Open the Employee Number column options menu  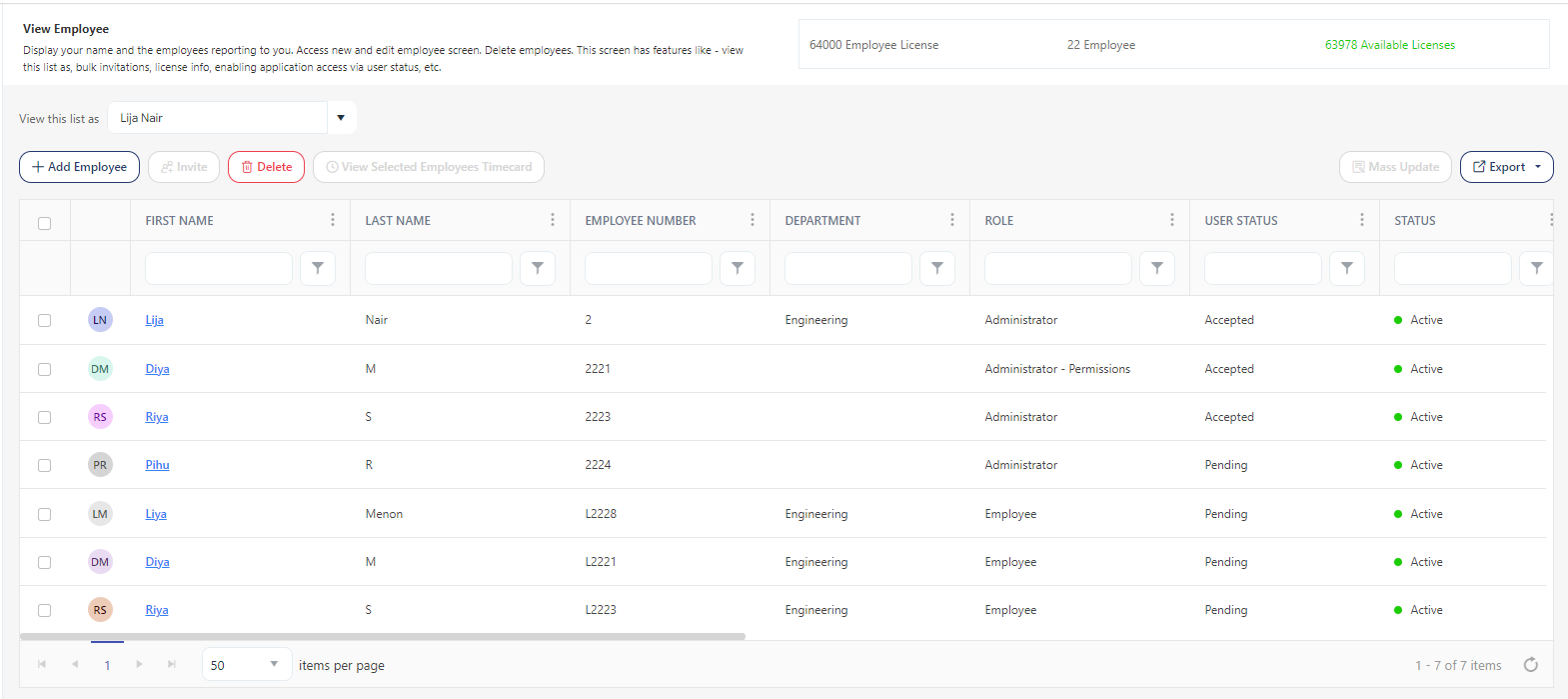point(752,220)
